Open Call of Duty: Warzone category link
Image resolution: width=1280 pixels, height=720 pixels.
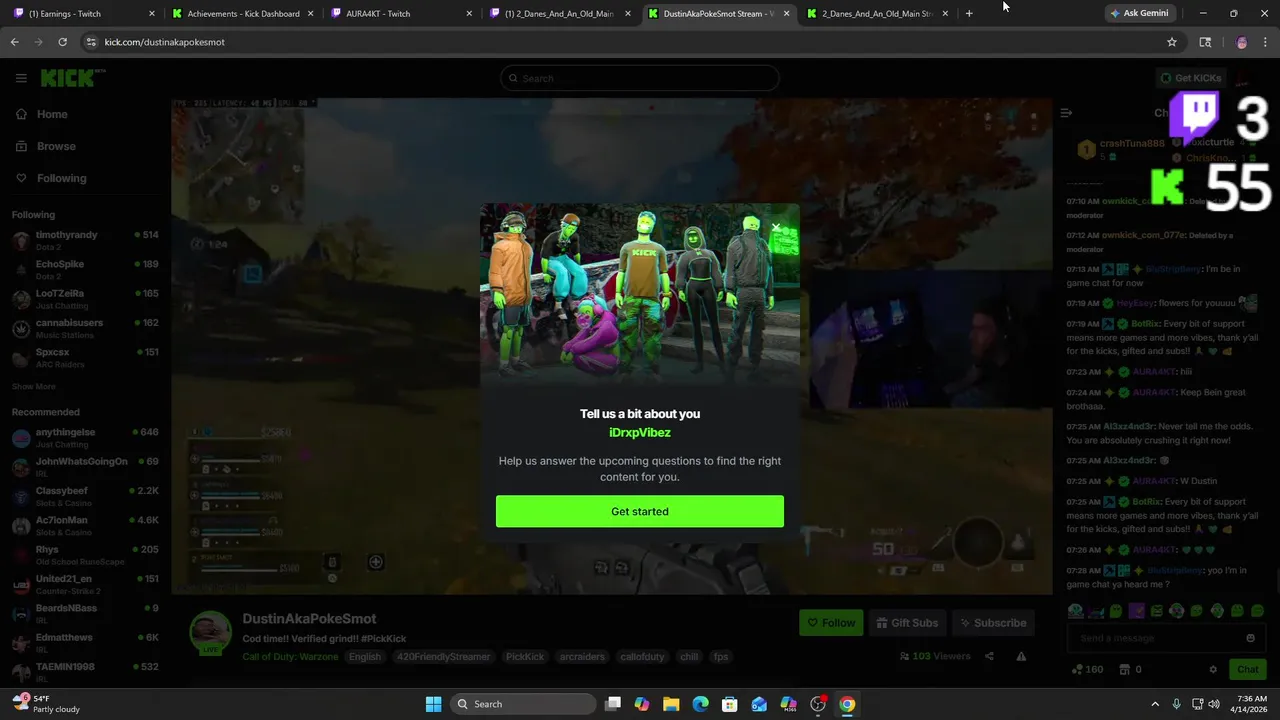click(x=290, y=657)
